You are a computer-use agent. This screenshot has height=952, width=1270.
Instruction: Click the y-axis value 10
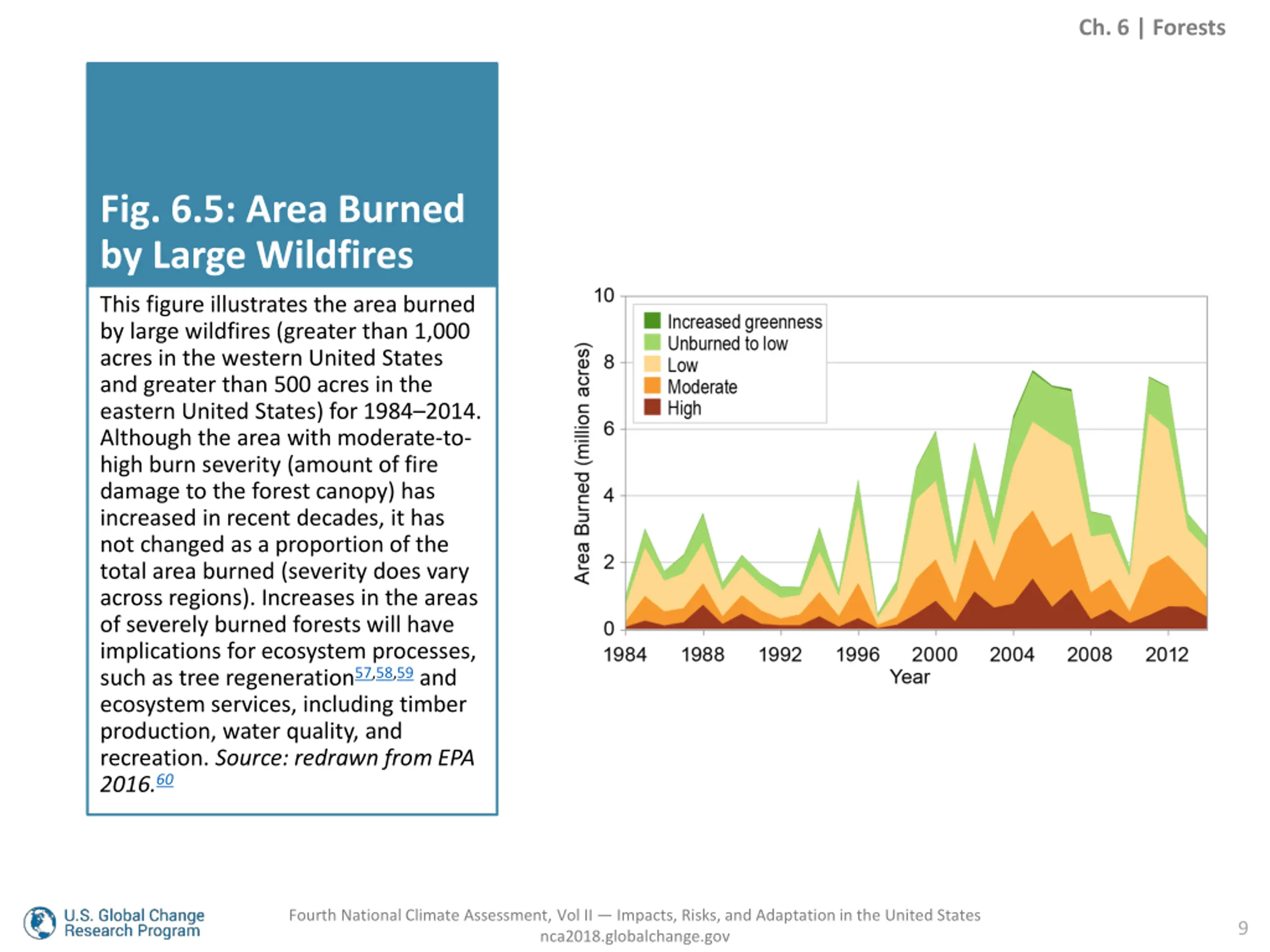[604, 296]
